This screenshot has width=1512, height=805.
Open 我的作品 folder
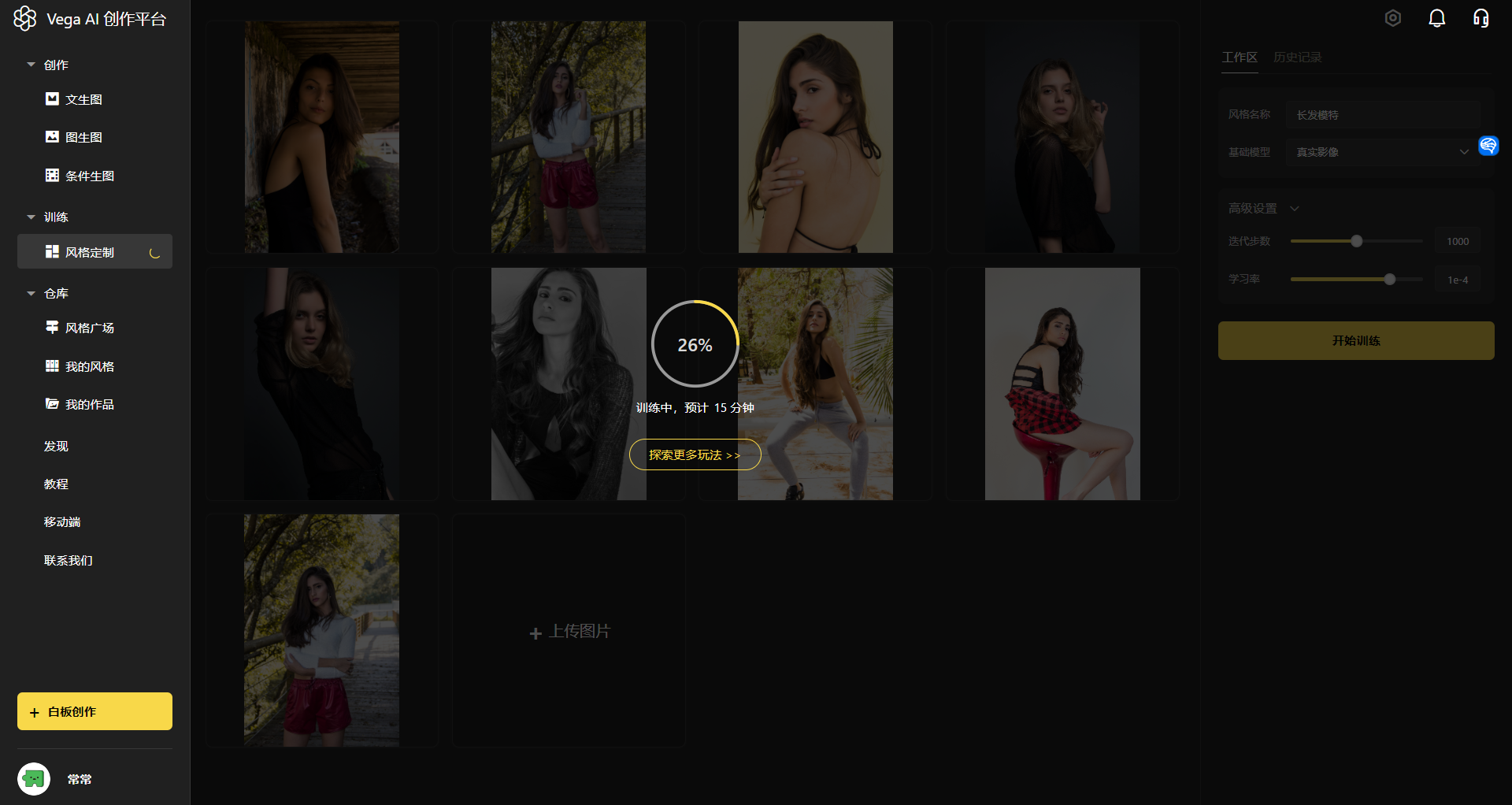tap(80, 404)
